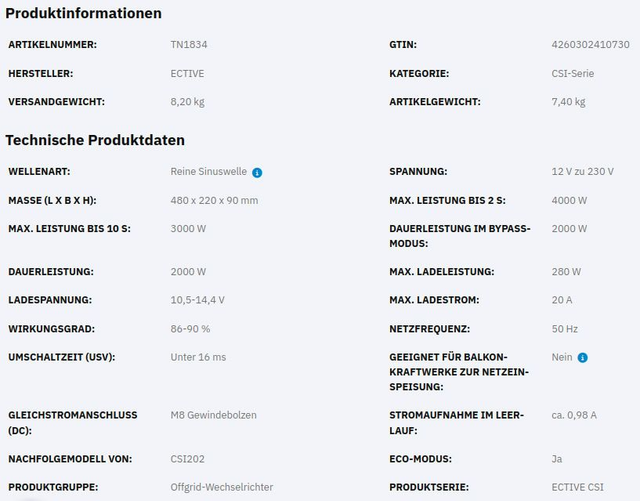The image size is (640, 501).
Task: Open info icon beside Balkonkraftwerke value Nein
Action: pyautogui.click(x=583, y=357)
